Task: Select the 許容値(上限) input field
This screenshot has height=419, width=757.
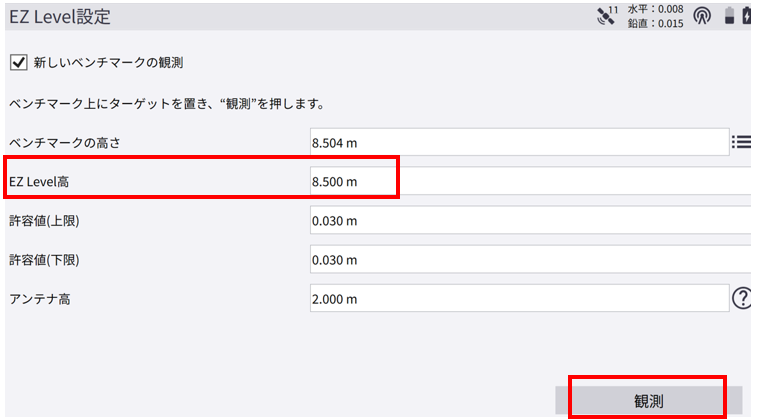Action: pyautogui.click(x=530, y=221)
